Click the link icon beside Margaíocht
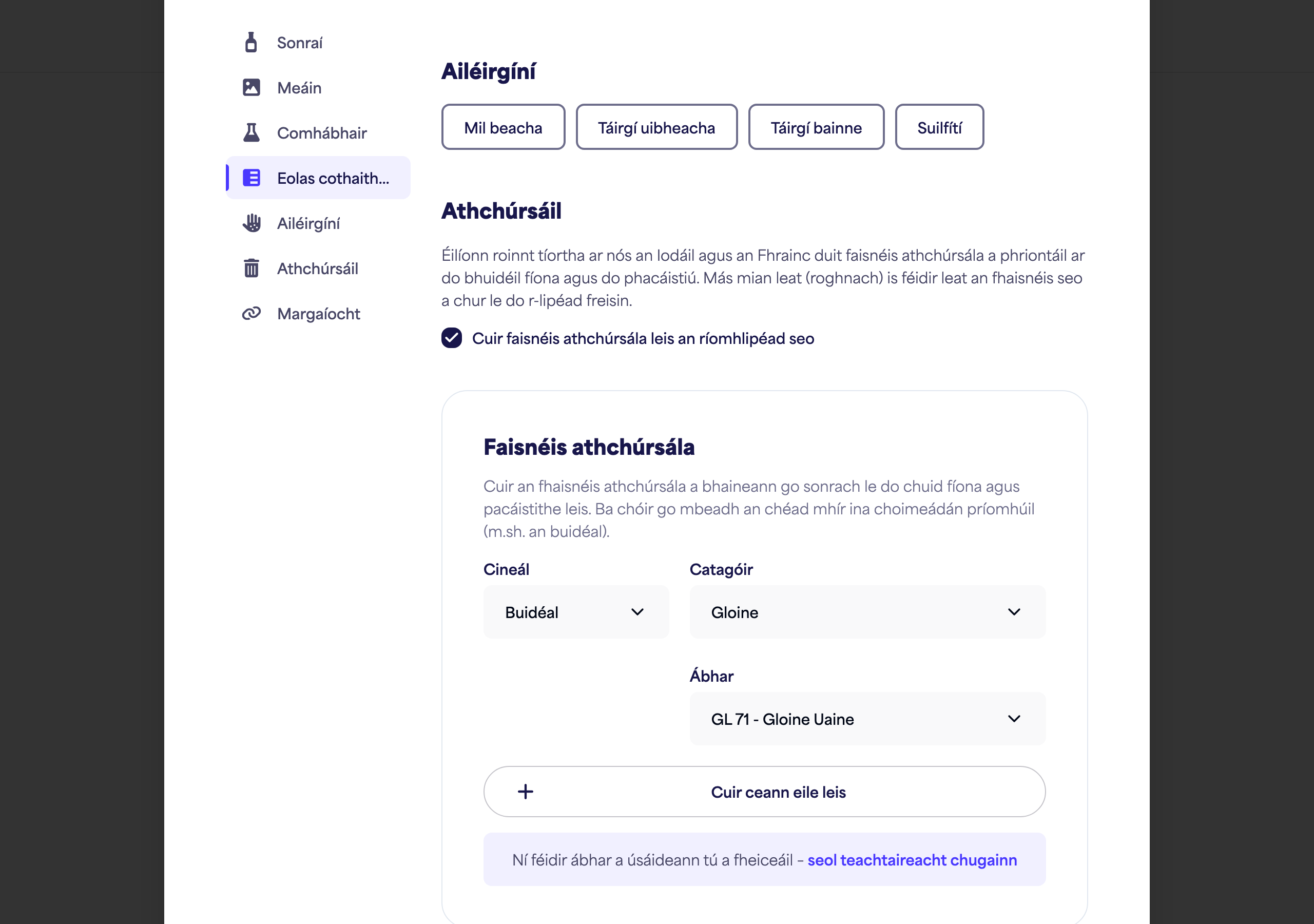 (251, 313)
